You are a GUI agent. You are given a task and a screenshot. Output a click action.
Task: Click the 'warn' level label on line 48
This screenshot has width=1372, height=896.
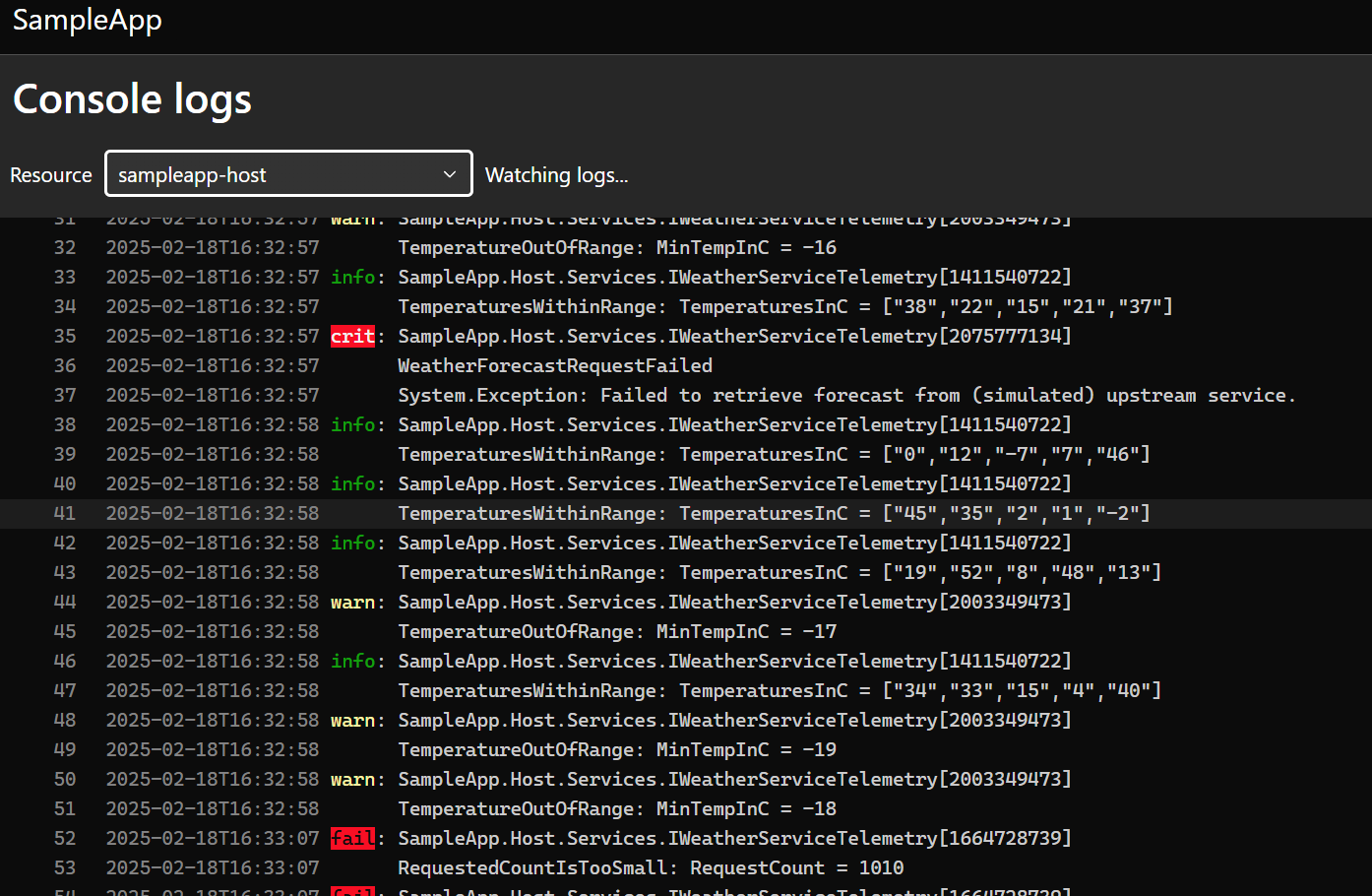352,720
